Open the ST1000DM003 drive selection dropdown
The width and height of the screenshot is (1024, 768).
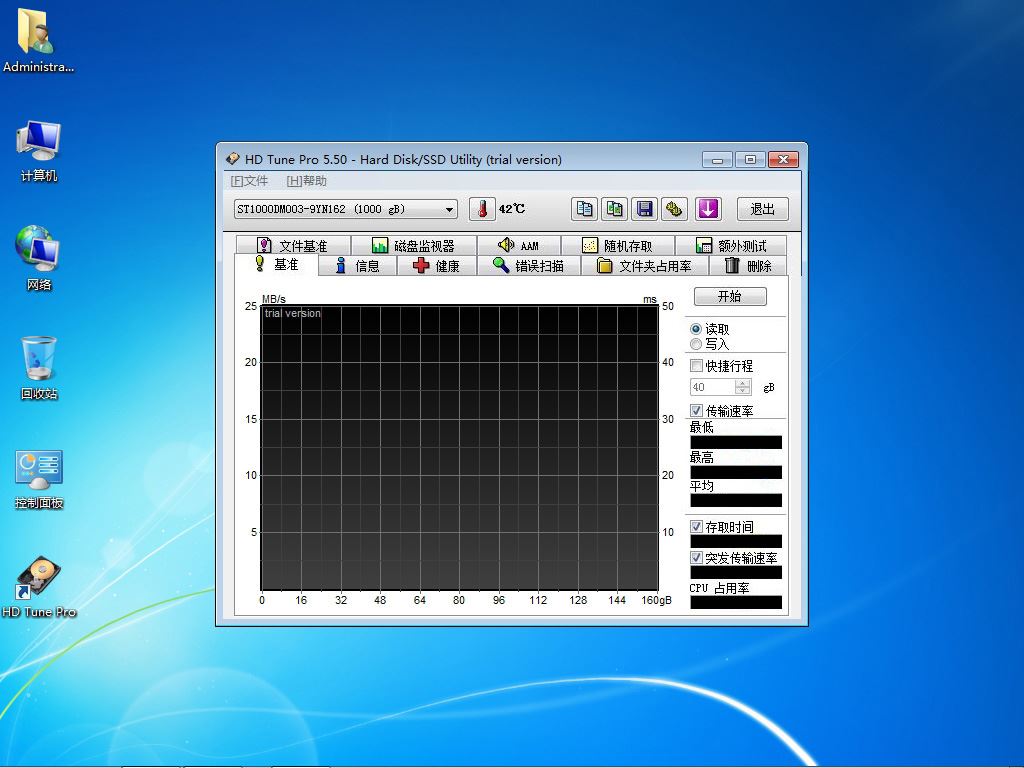(x=345, y=209)
